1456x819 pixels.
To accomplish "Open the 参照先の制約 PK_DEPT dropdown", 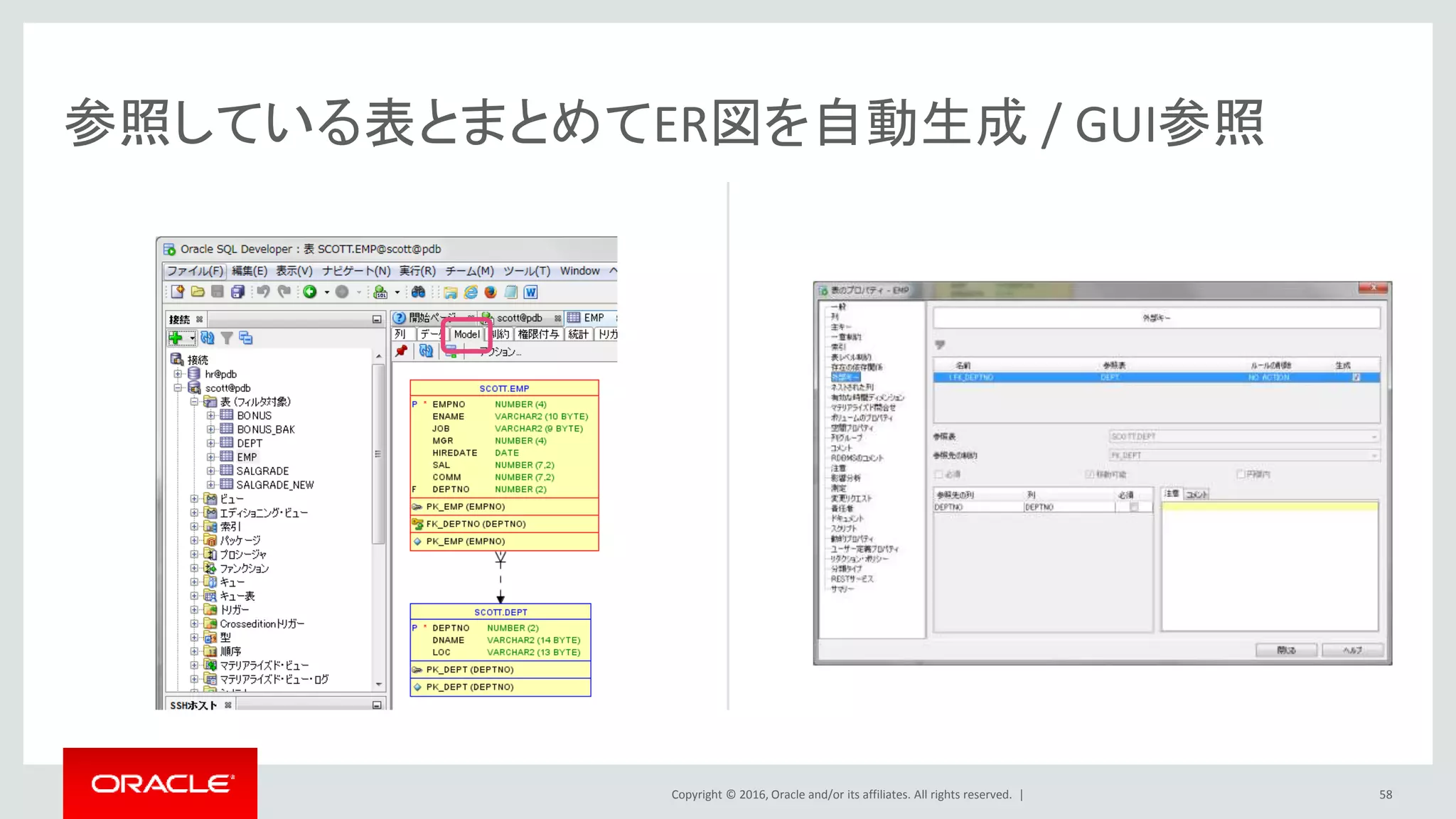I will pos(1244,455).
